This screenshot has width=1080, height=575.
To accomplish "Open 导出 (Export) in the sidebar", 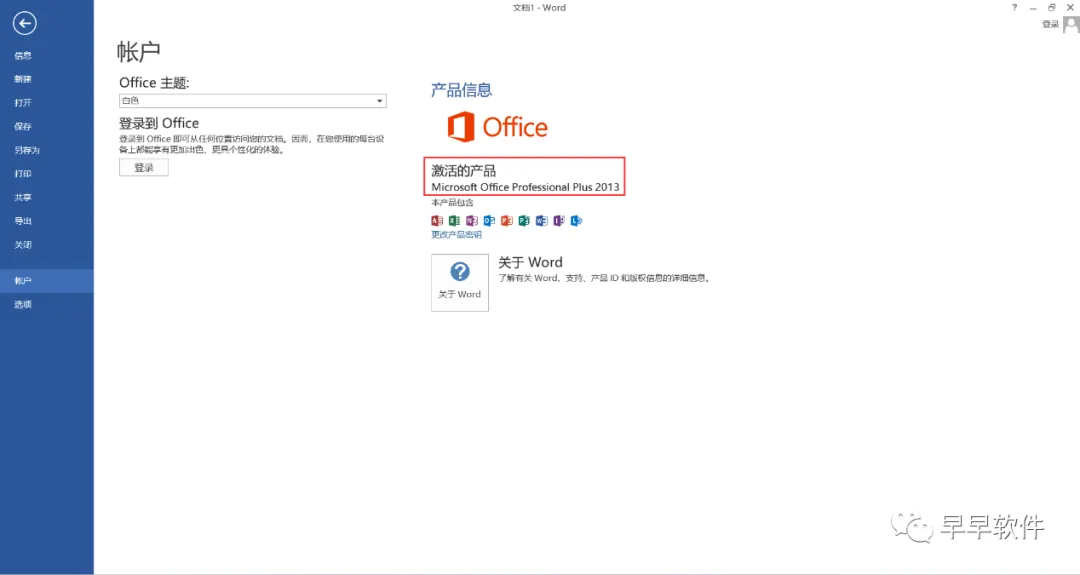I will [x=47, y=221].
